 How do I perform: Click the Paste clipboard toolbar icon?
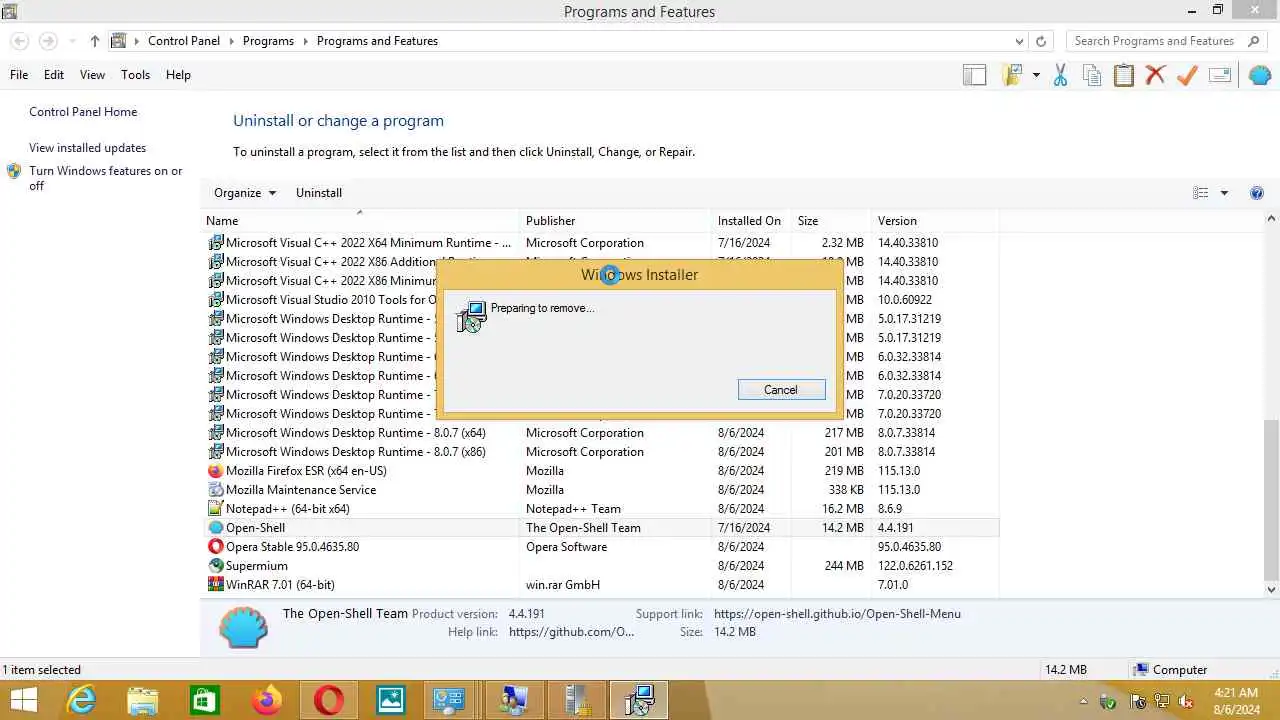point(1124,75)
